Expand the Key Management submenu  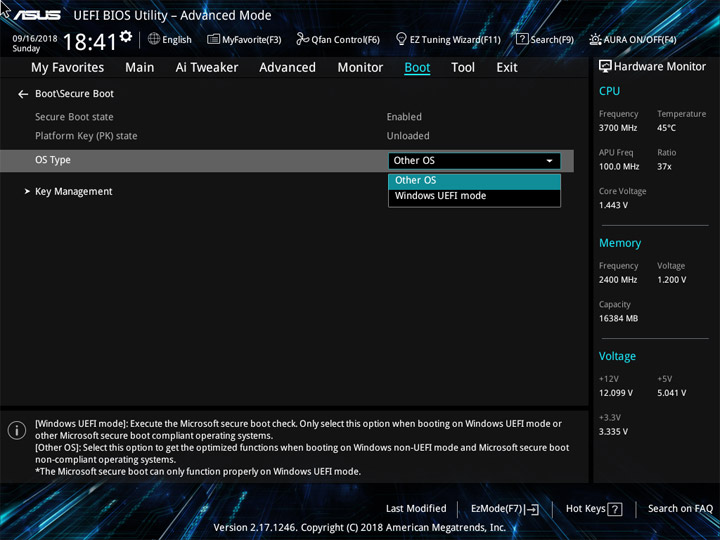pyautogui.click(x=73, y=191)
